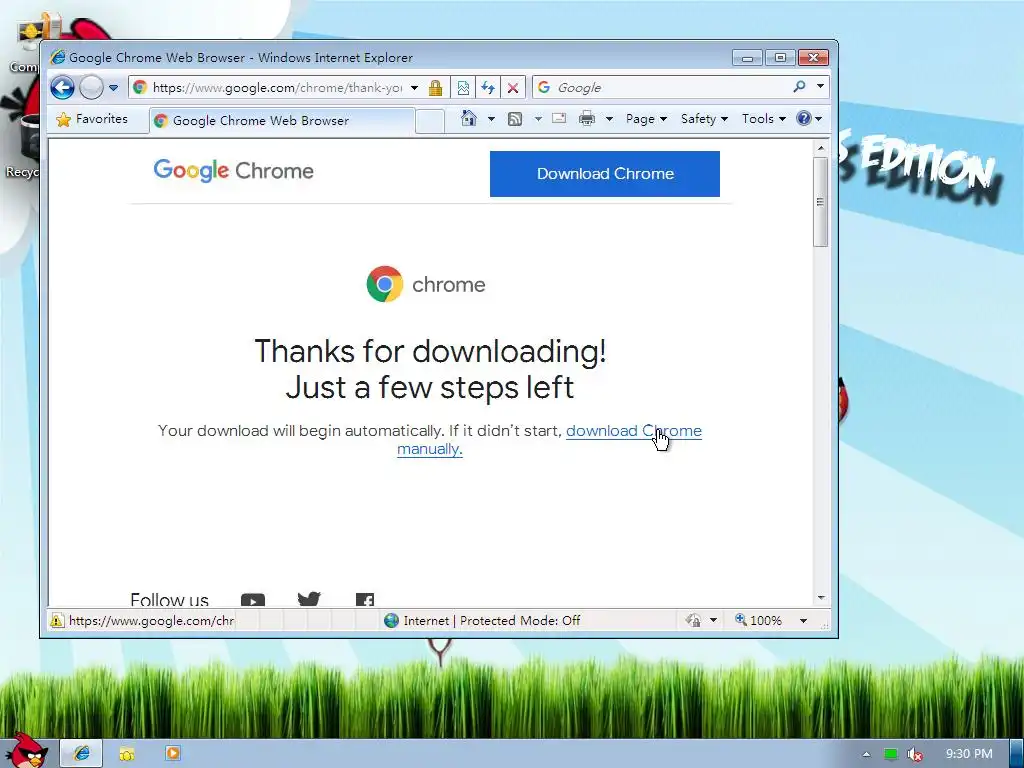The height and width of the screenshot is (768, 1024).
Task: Click Internet Explorer taskbar icon
Action: (x=82, y=754)
